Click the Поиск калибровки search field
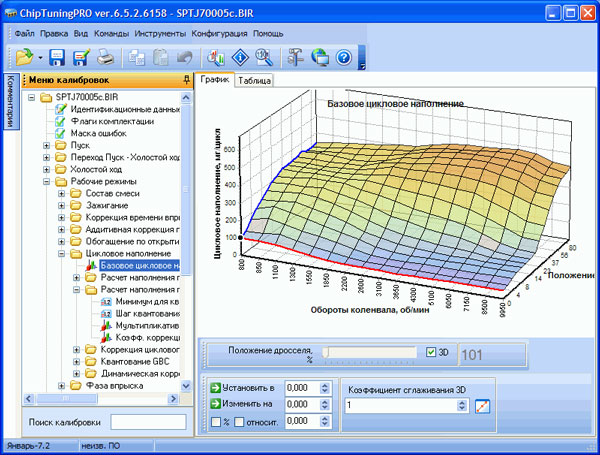The image size is (600, 455). click(148, 422)
